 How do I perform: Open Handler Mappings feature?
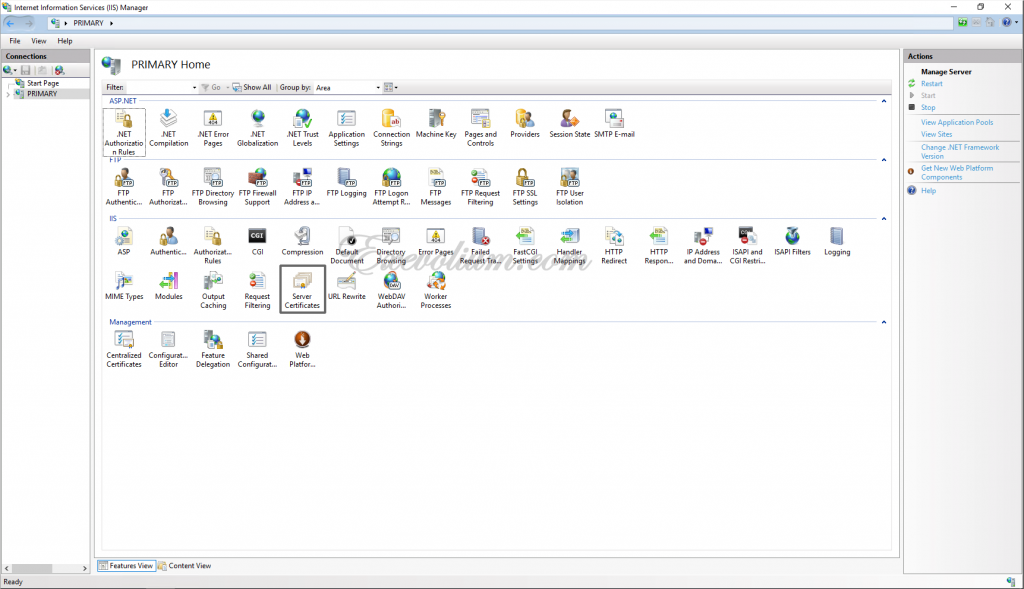569,246
